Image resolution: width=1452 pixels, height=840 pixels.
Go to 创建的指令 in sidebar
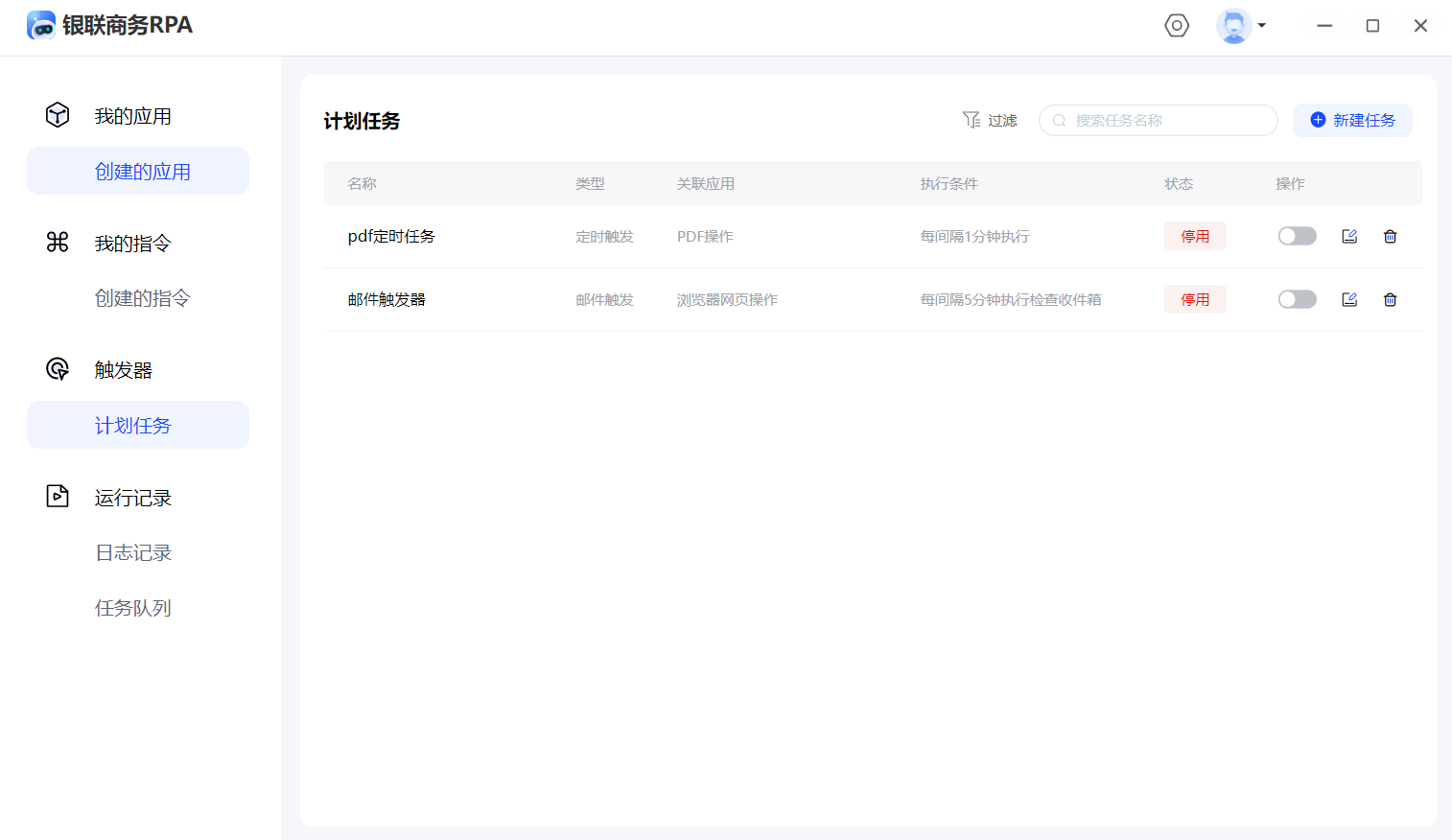click(x=142, y=298)
